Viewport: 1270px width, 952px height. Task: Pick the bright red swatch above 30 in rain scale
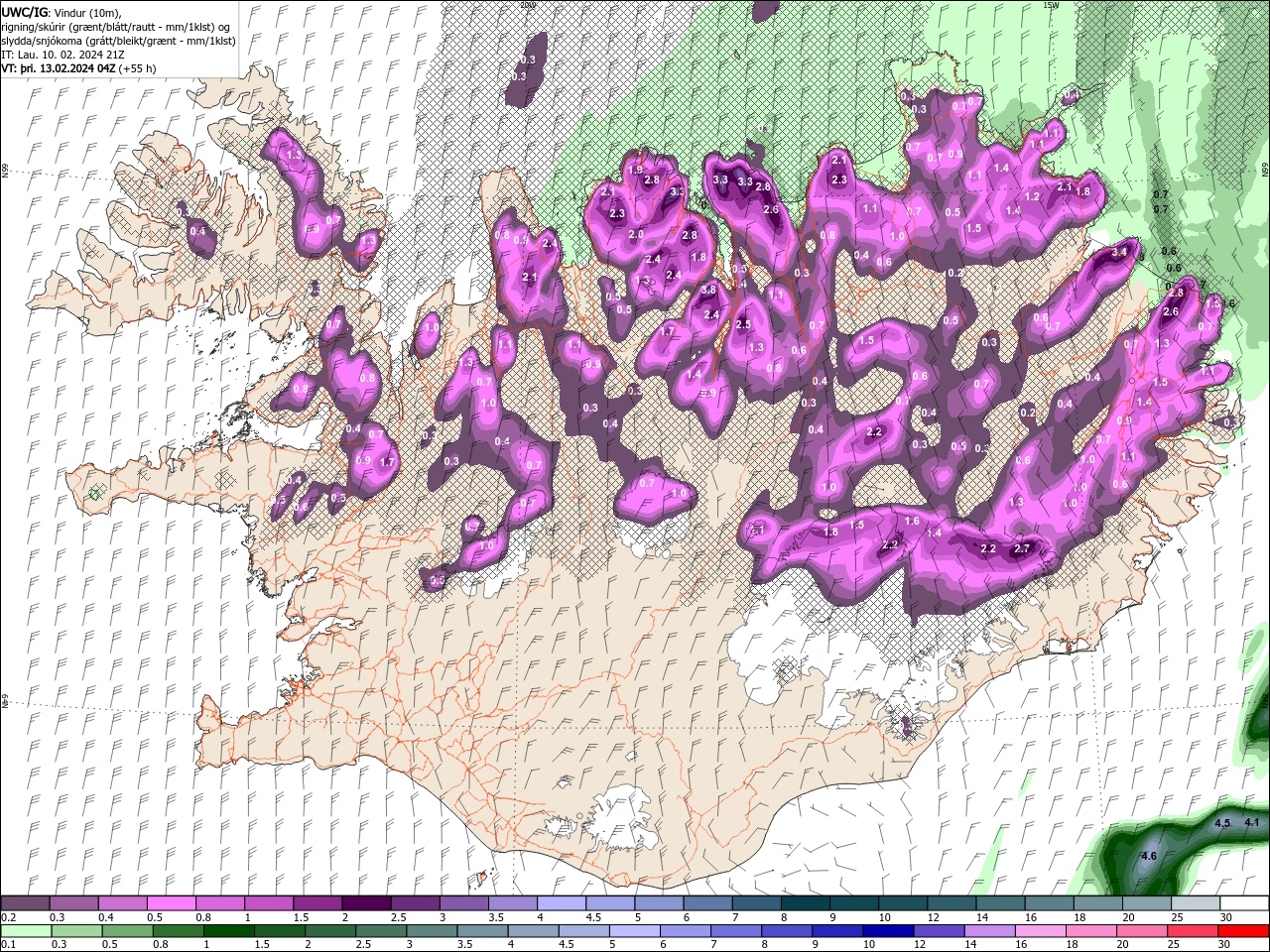click(1243, 930)
